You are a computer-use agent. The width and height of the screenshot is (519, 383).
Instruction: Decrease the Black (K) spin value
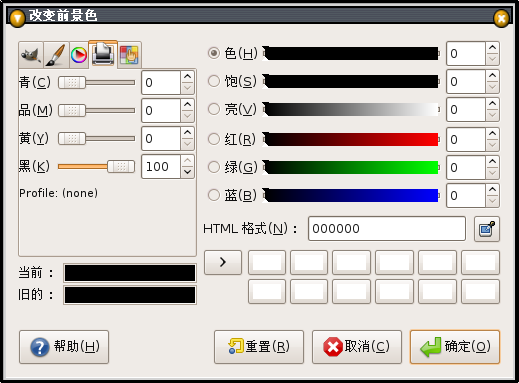point(187,172)
